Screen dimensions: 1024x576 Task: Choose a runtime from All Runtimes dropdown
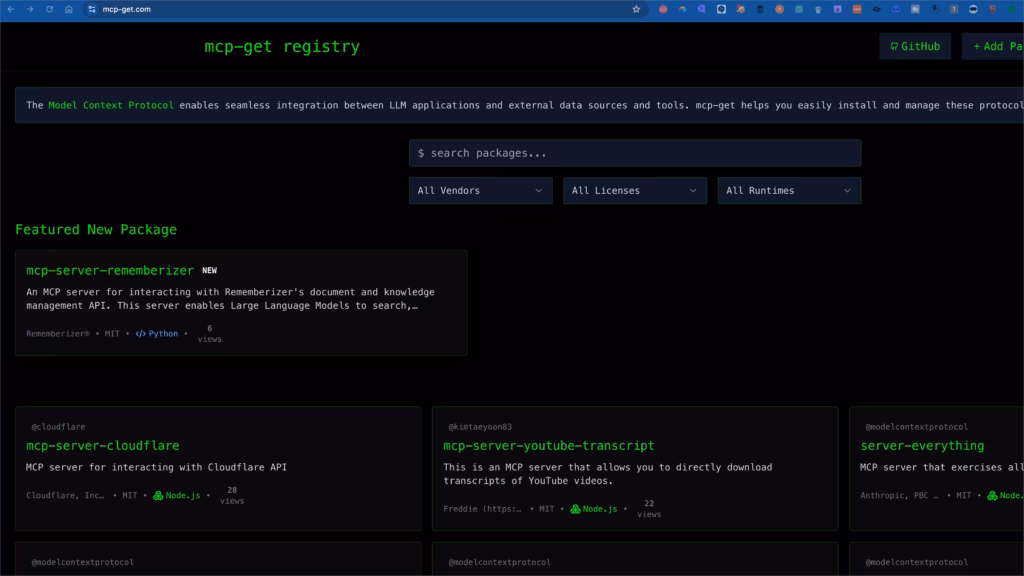click(x=789, y=191)
